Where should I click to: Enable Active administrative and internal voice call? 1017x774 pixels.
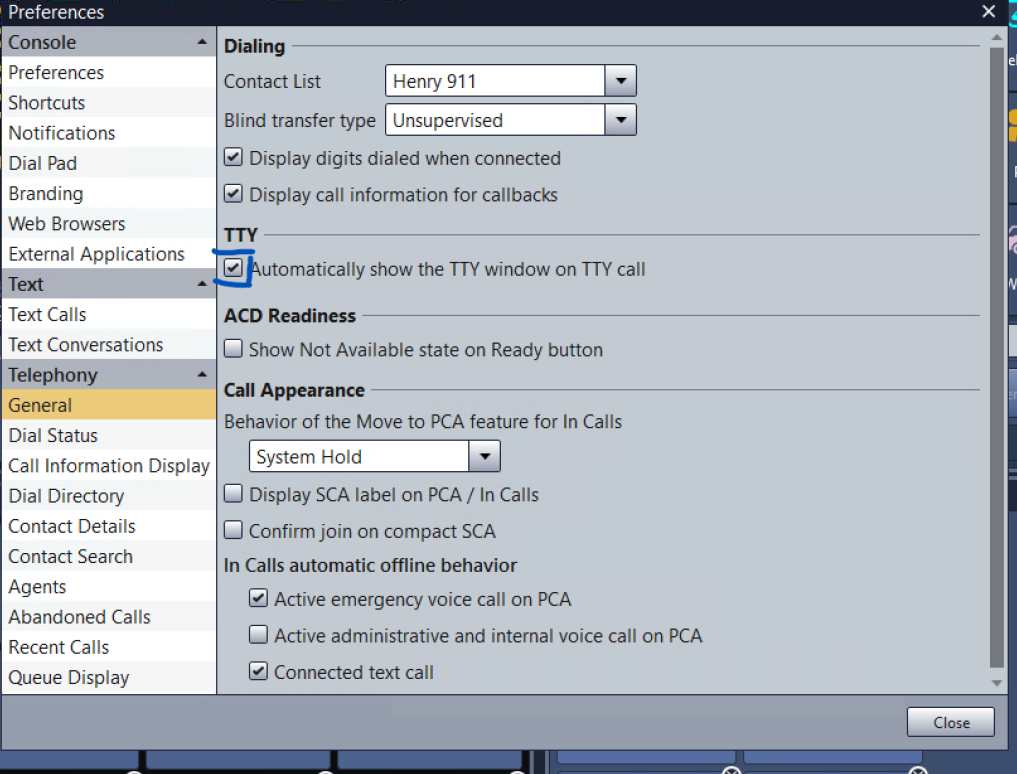[x=258, y=635]
